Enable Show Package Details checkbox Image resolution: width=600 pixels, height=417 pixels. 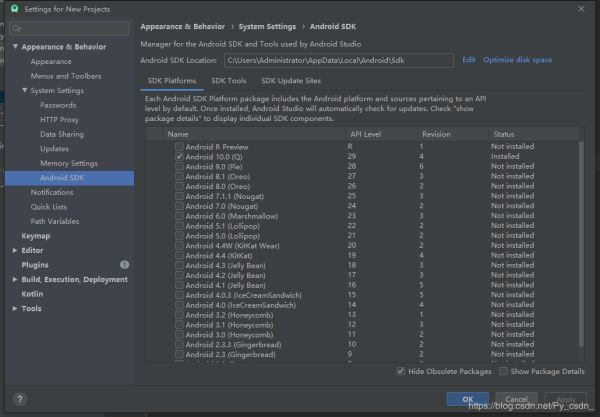pos(503,371)
